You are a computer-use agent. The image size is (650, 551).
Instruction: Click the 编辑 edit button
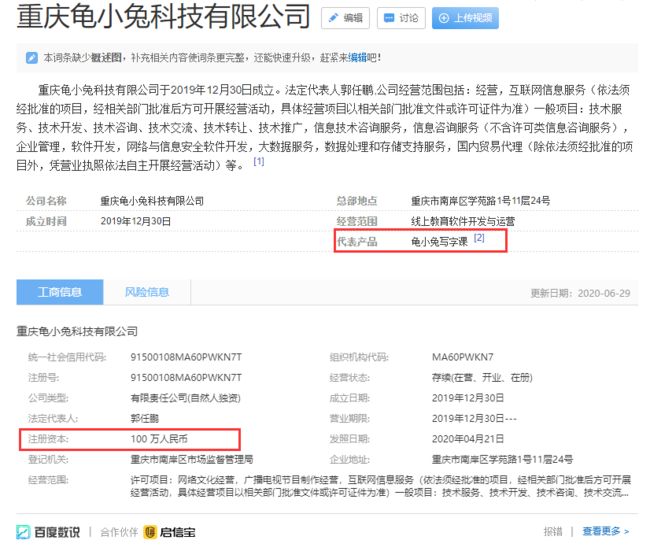click(x=345, y=18)
